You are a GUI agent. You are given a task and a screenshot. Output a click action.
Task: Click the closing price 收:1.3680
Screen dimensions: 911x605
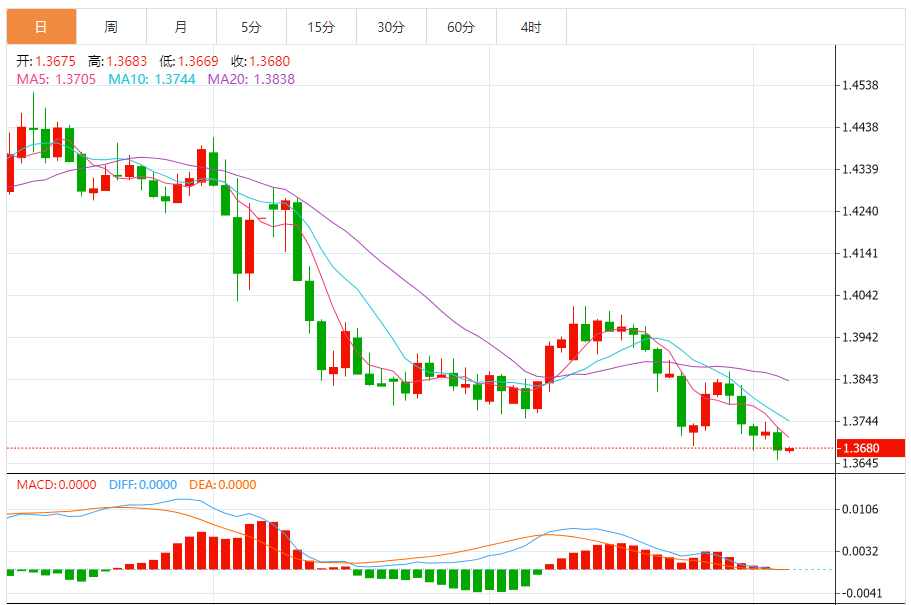coord(260,61)
